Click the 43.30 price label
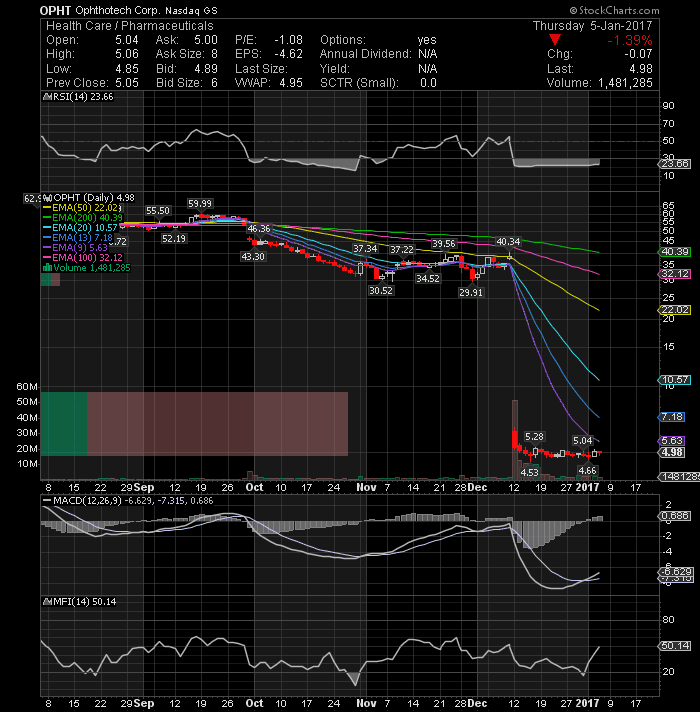The width and height of the screenshot is (700, 712). (x=253, y=257)
